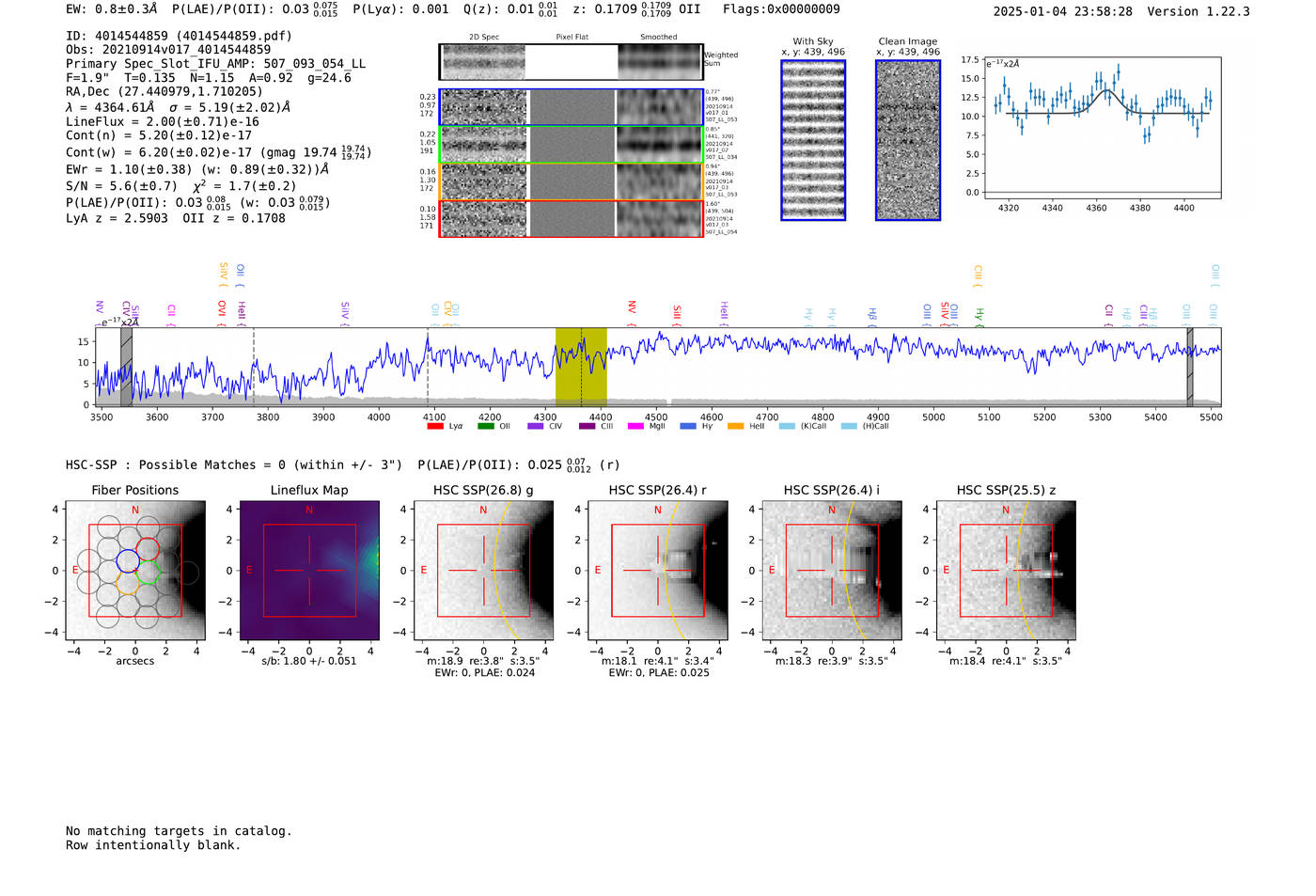Open the Fiber Positions image panel
1316x896 pixels.
pos(135,571)
